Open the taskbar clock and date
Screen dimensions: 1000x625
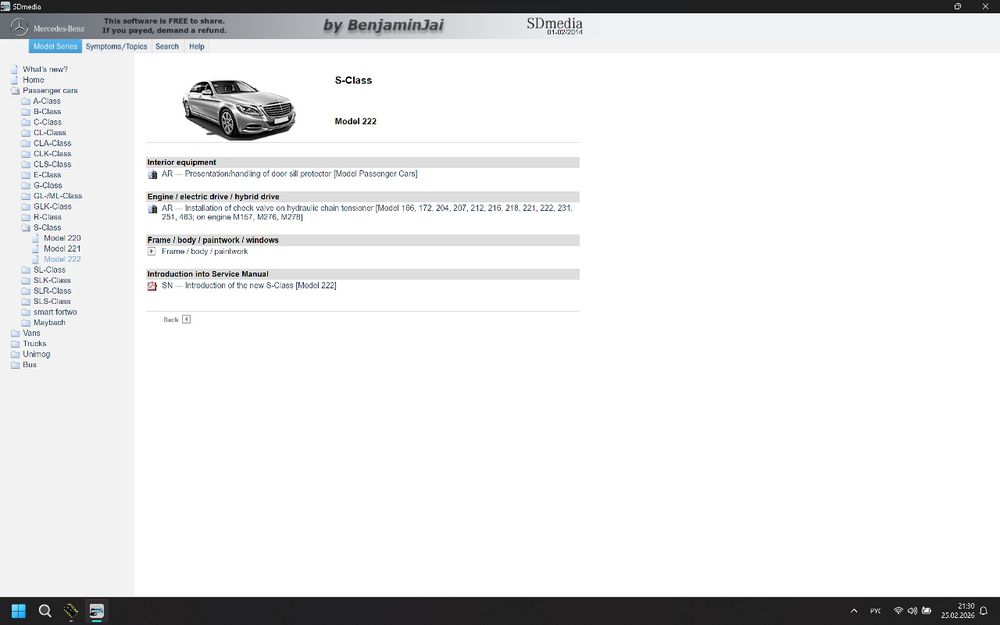[x=957, y=611]
